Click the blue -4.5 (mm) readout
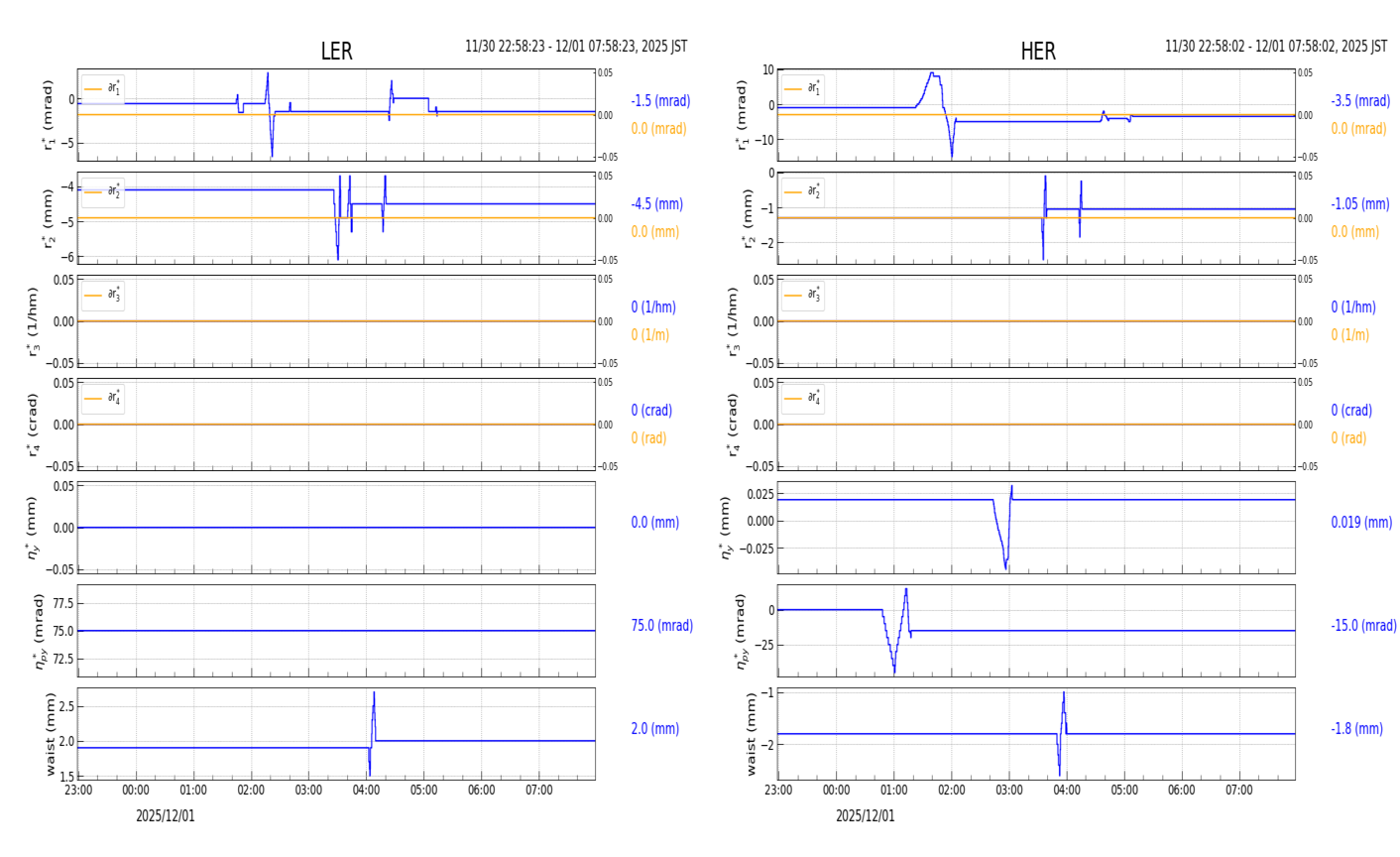1400x857 pixels. (656, 204)
